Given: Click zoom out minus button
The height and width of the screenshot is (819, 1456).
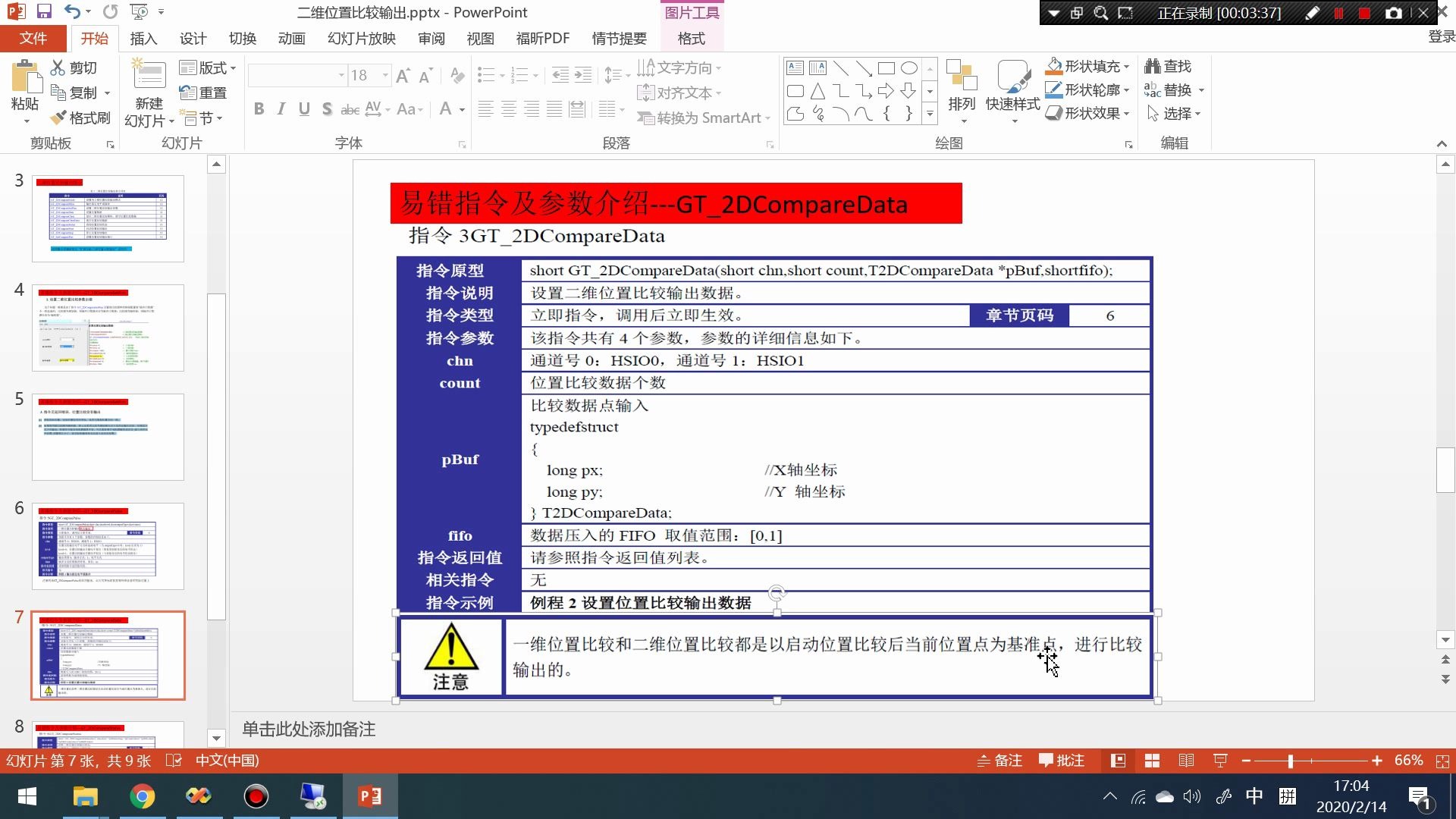Looking at the screenshot, I should click(x=1245, y=761).
